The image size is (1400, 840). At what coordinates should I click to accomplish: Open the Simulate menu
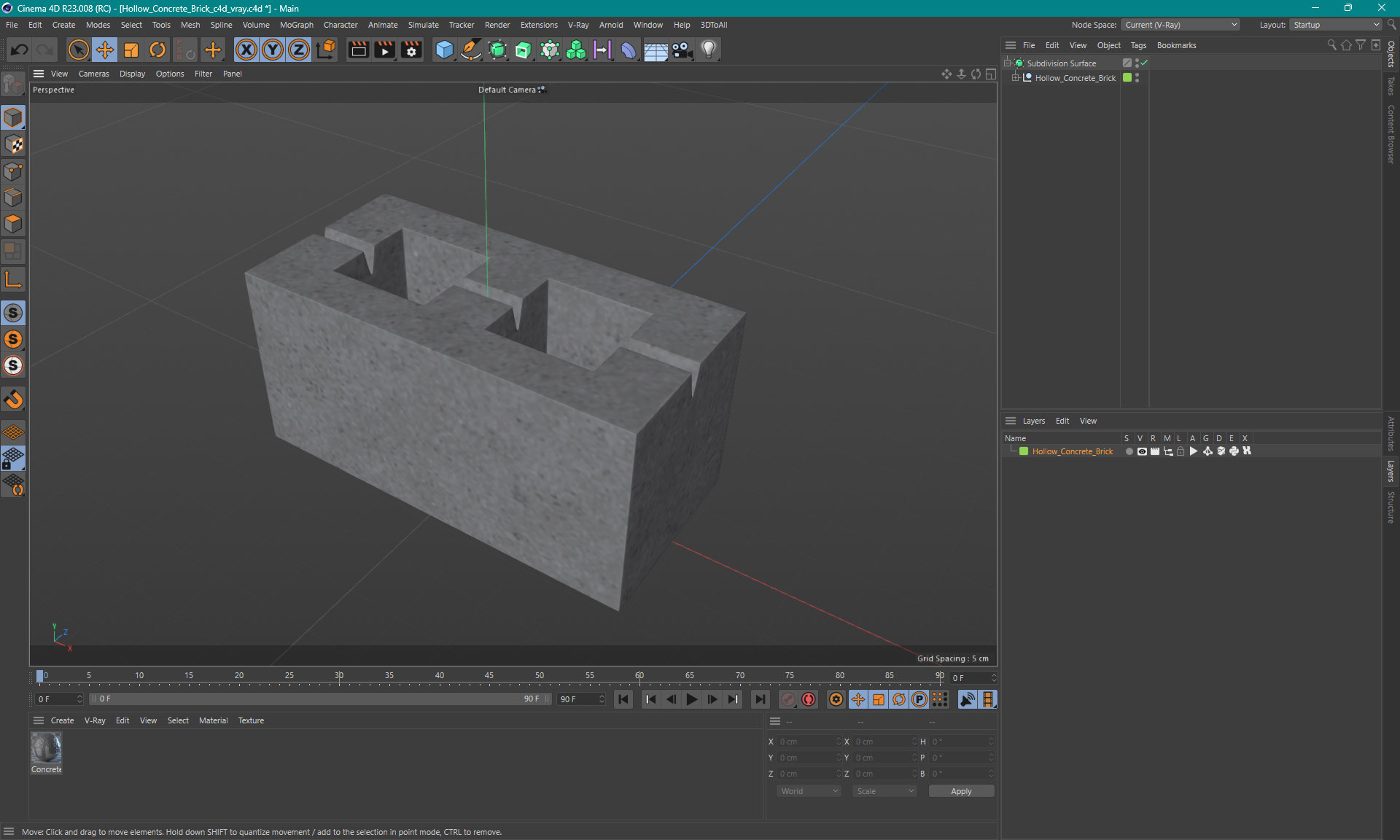coord(423,25)
